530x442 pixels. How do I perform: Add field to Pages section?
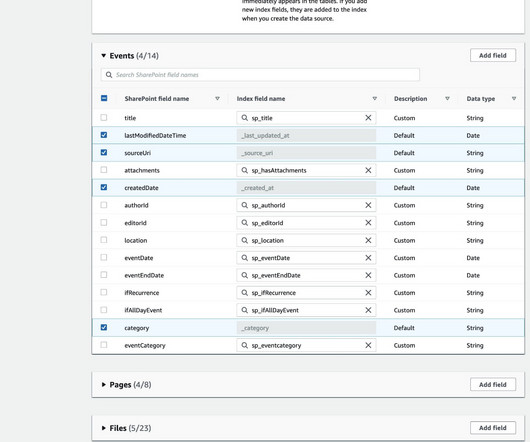(493, 385)
